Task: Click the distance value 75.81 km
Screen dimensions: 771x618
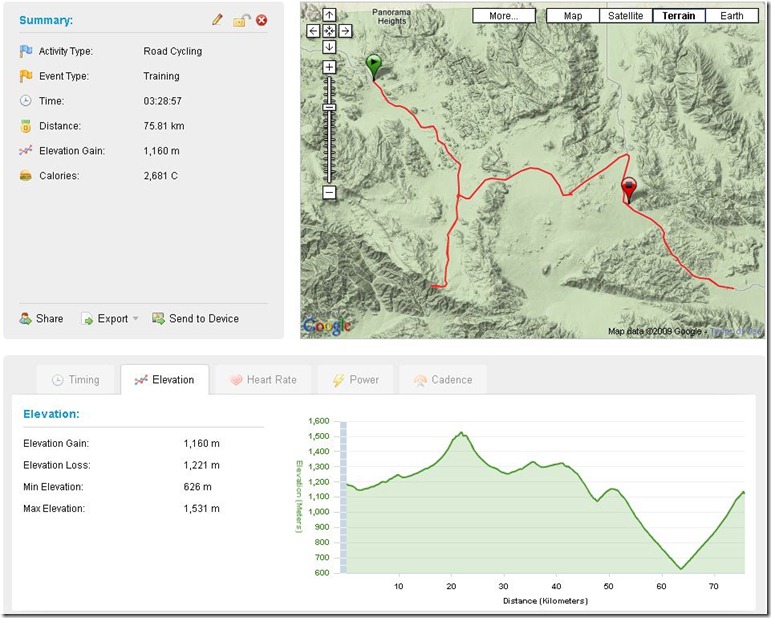Action: pyautogui.click(x=164, y=126)
